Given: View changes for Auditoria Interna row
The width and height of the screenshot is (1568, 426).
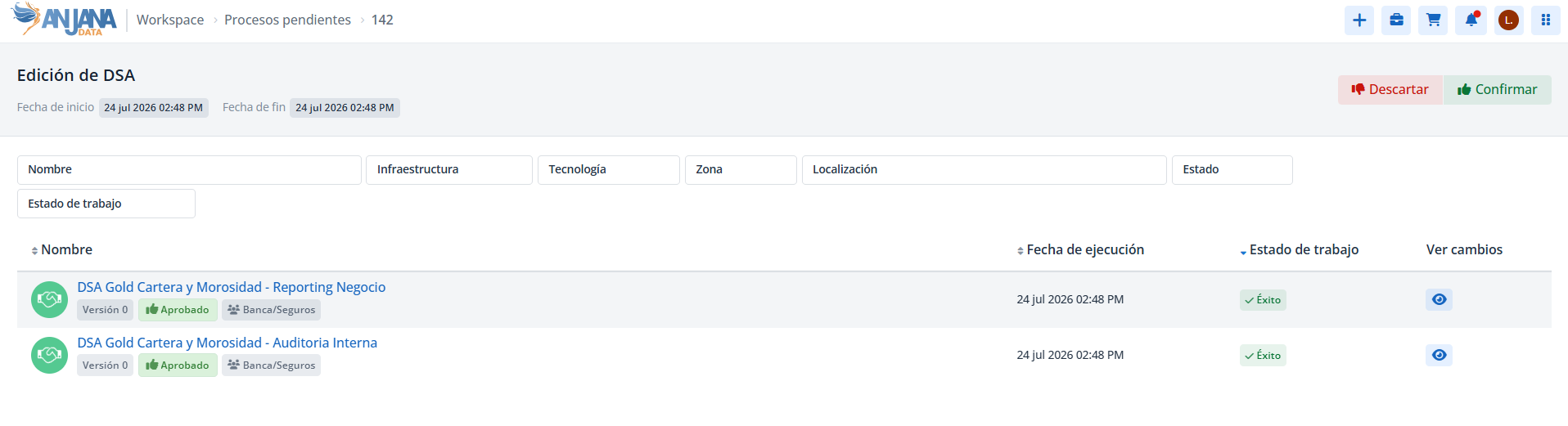Looking at the screenshot, I should coord(1439,355).
